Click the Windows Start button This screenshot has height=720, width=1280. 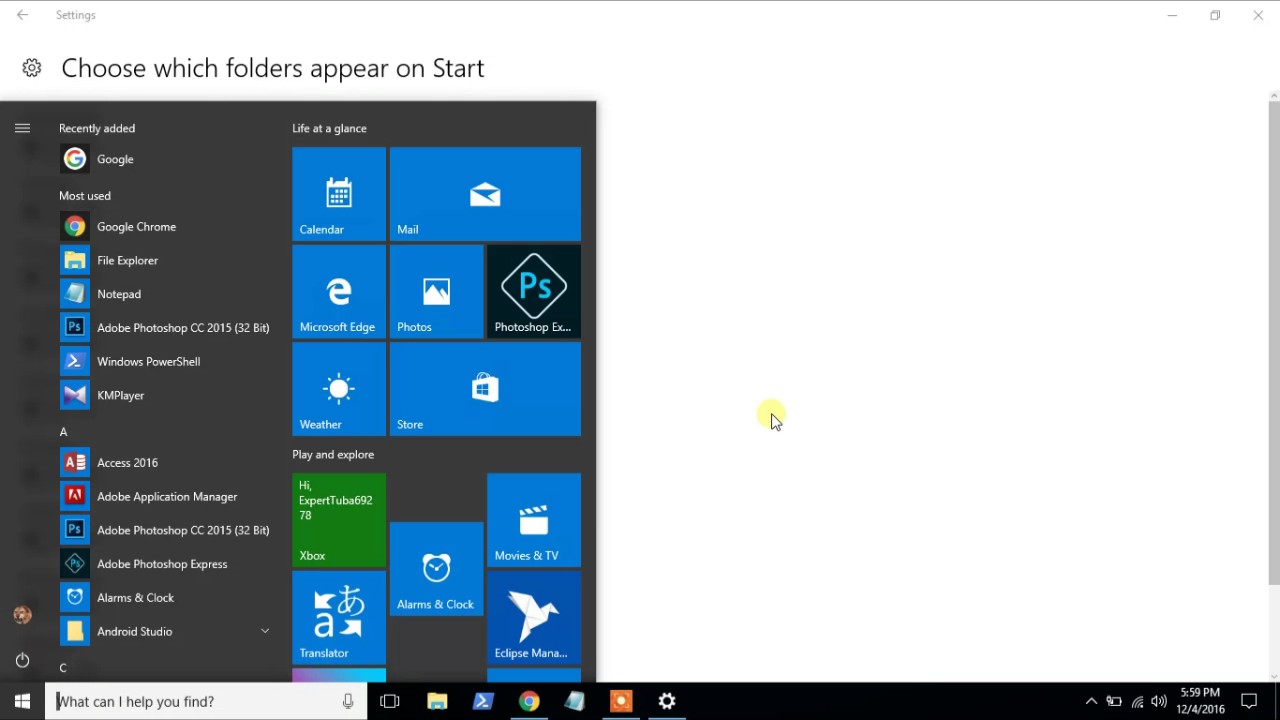pyautogui.click(x=22, y=701)
